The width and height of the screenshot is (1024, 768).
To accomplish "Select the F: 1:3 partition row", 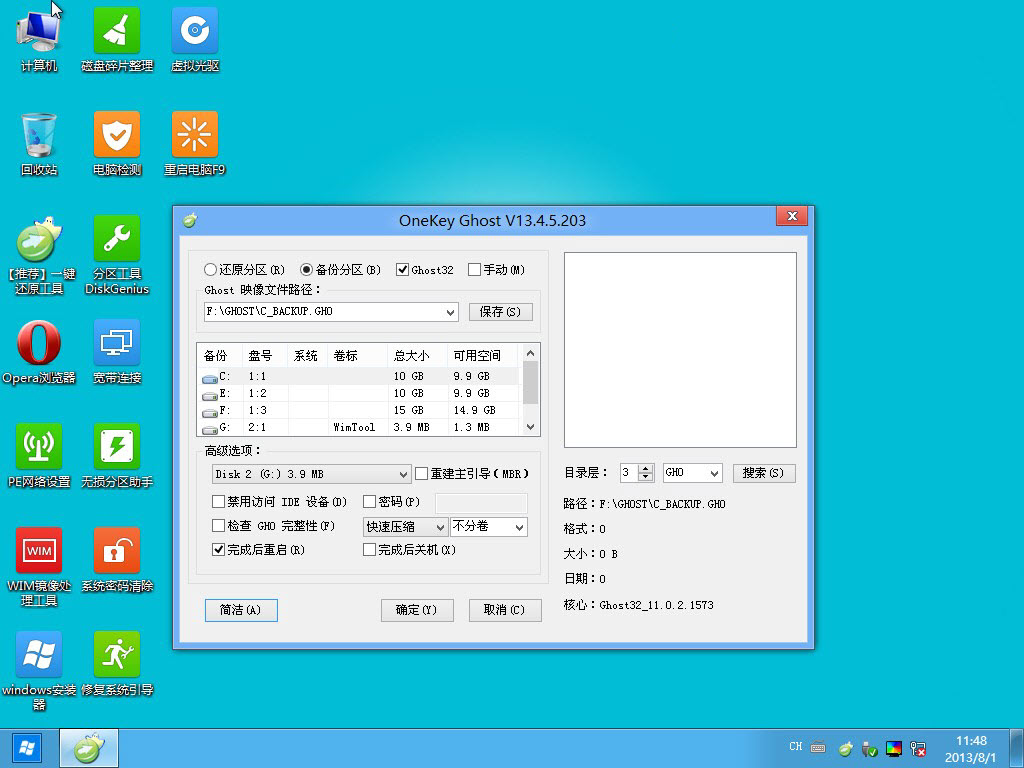I will click(358, 410).
